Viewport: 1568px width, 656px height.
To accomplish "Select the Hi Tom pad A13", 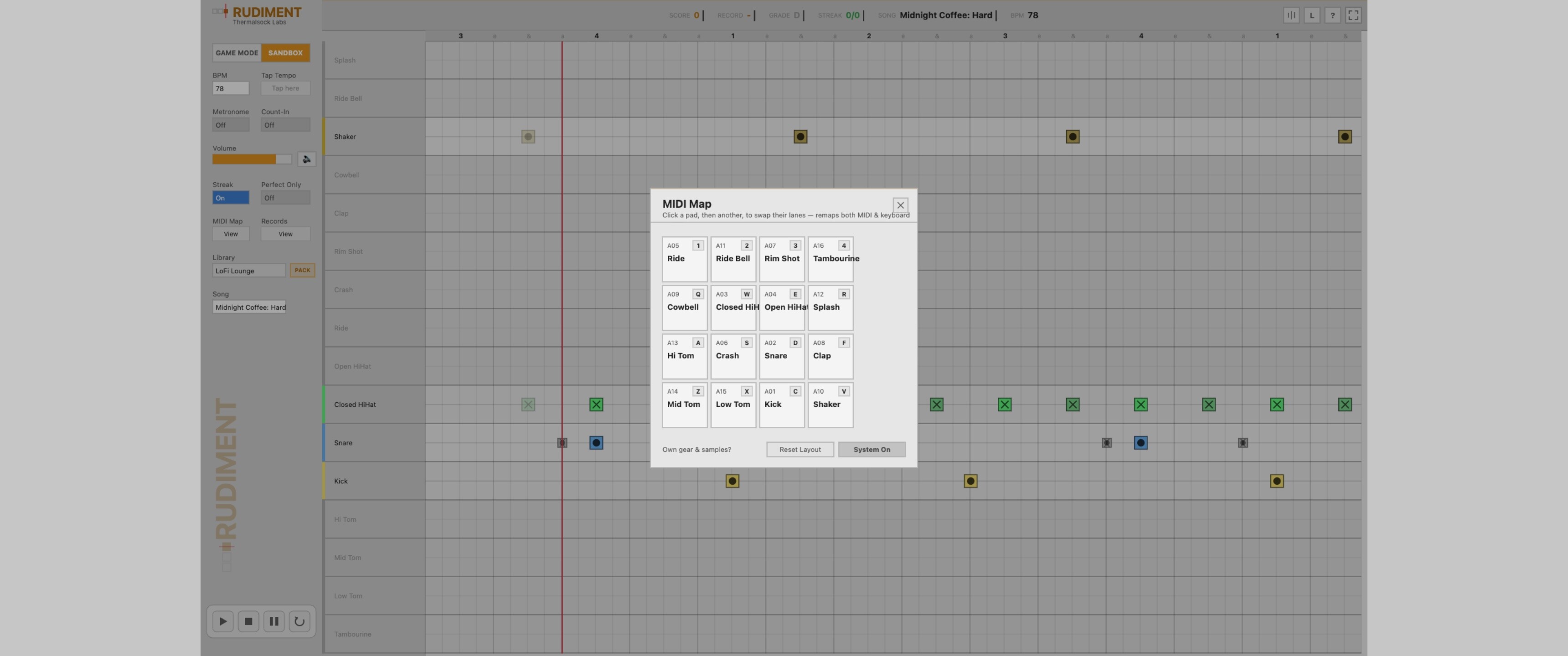I will pyautogui.click(x=684, y=356).
